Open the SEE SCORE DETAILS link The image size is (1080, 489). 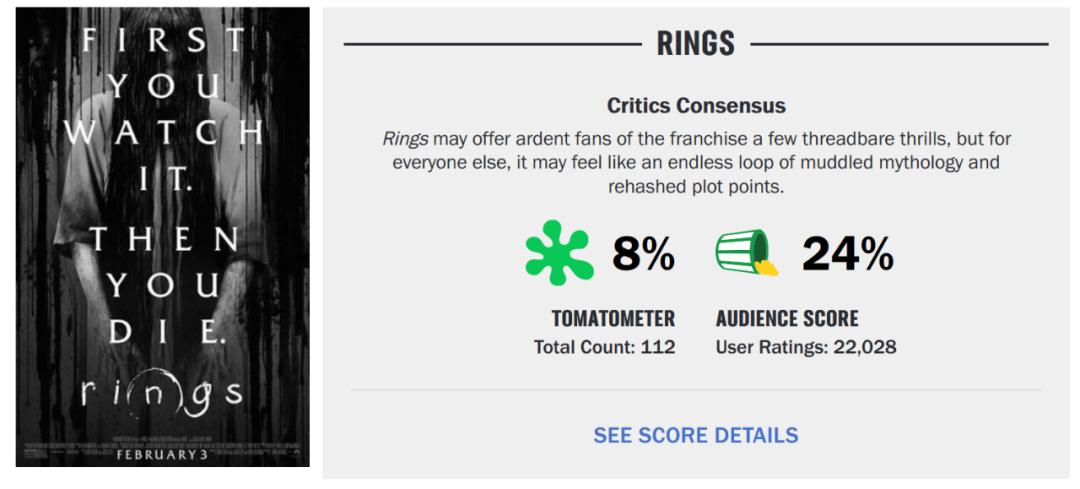pos(696,435)
